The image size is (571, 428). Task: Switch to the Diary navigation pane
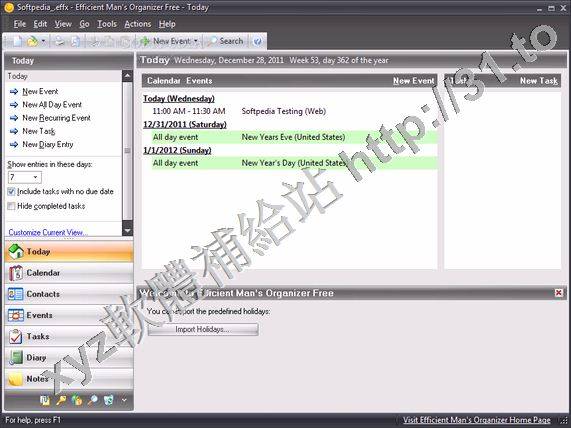[69, 358]
